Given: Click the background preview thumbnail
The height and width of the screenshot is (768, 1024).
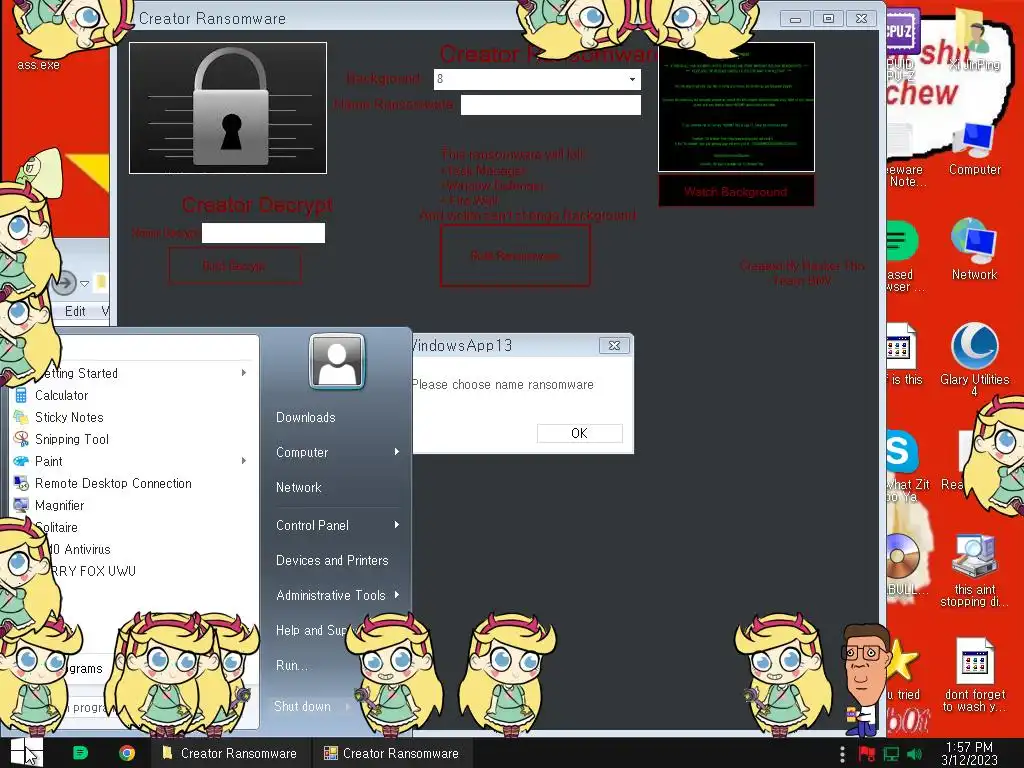Looking at the screenshot, I should [x=736, y=107].
